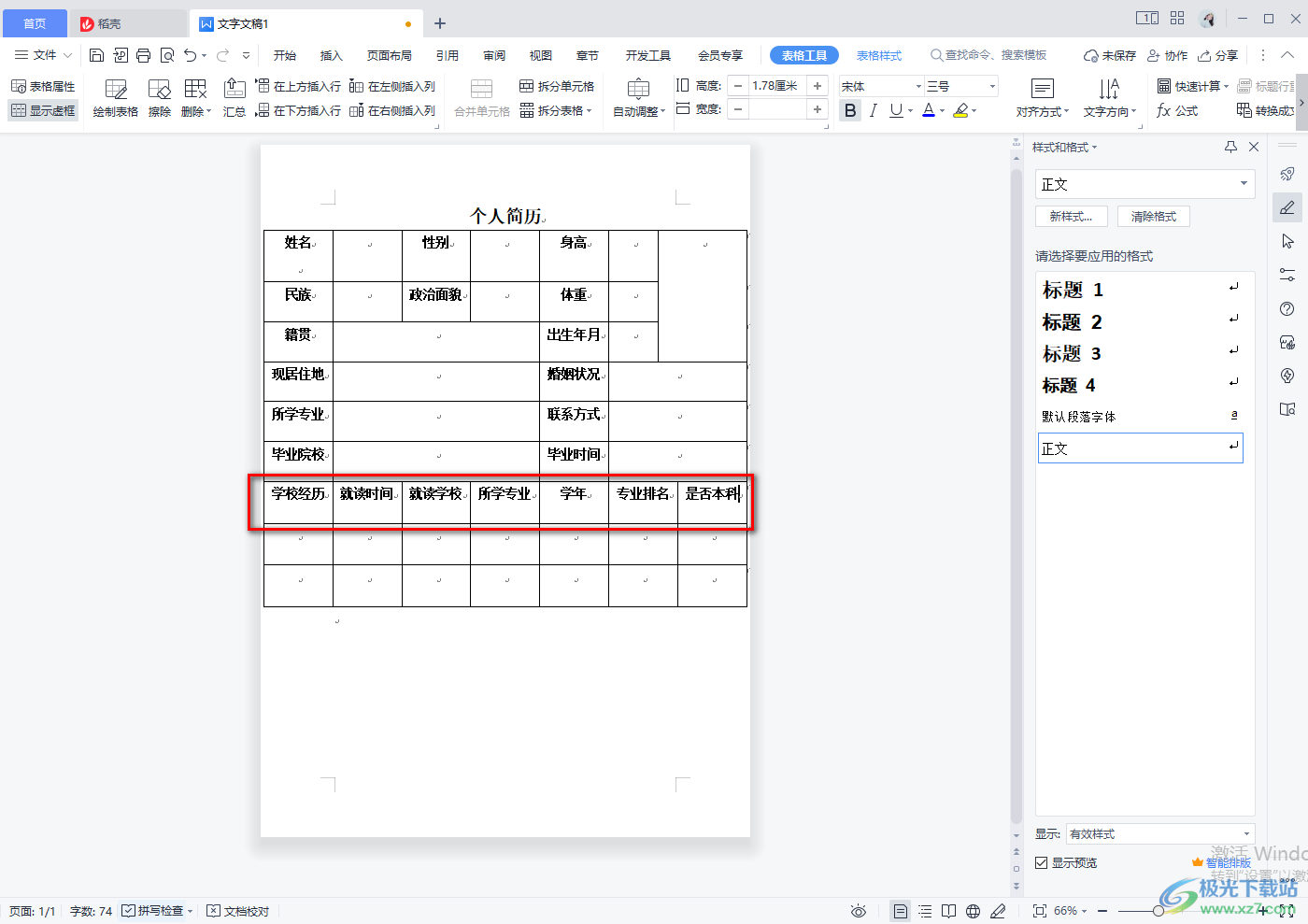Screen dimensions: 1308x924
Task: Select the Draw Table tool (绘制表格)
Action: click(116, 98)
